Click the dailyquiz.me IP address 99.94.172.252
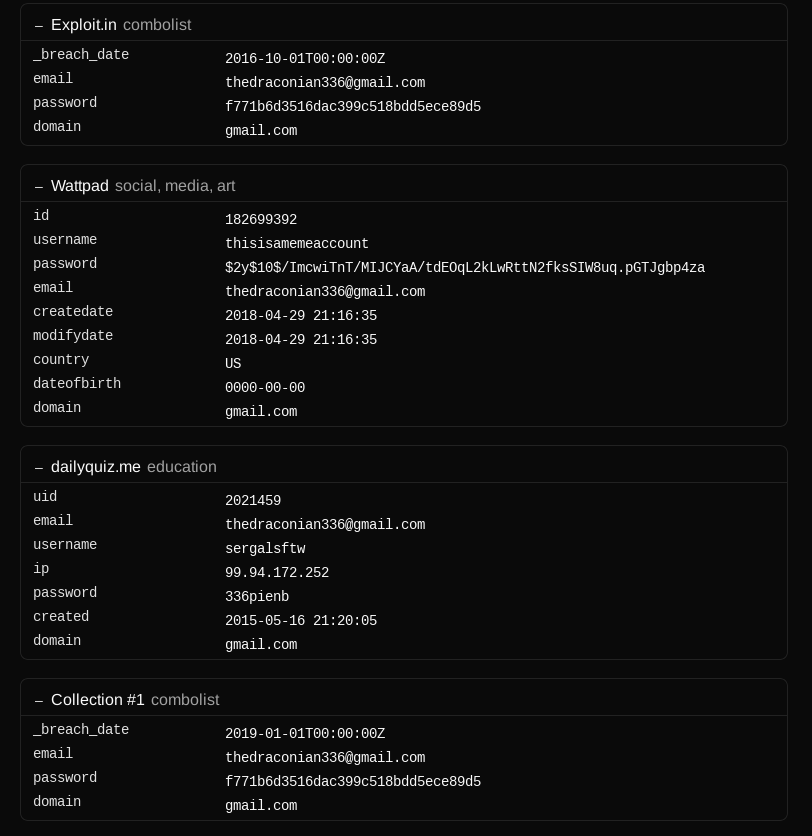Screen dimensions: 812x836 pos(277,573)
